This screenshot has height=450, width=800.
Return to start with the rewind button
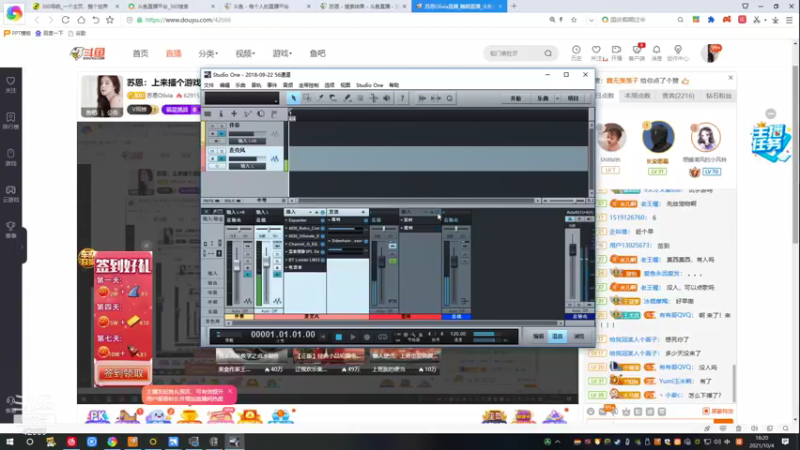323,337
